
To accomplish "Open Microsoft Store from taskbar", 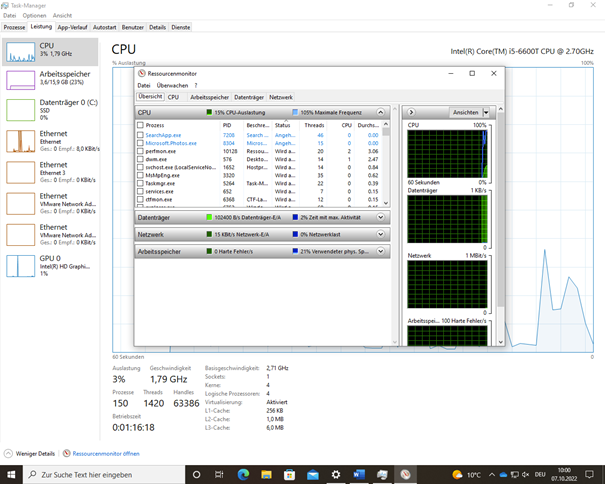I will pos(289,474).
